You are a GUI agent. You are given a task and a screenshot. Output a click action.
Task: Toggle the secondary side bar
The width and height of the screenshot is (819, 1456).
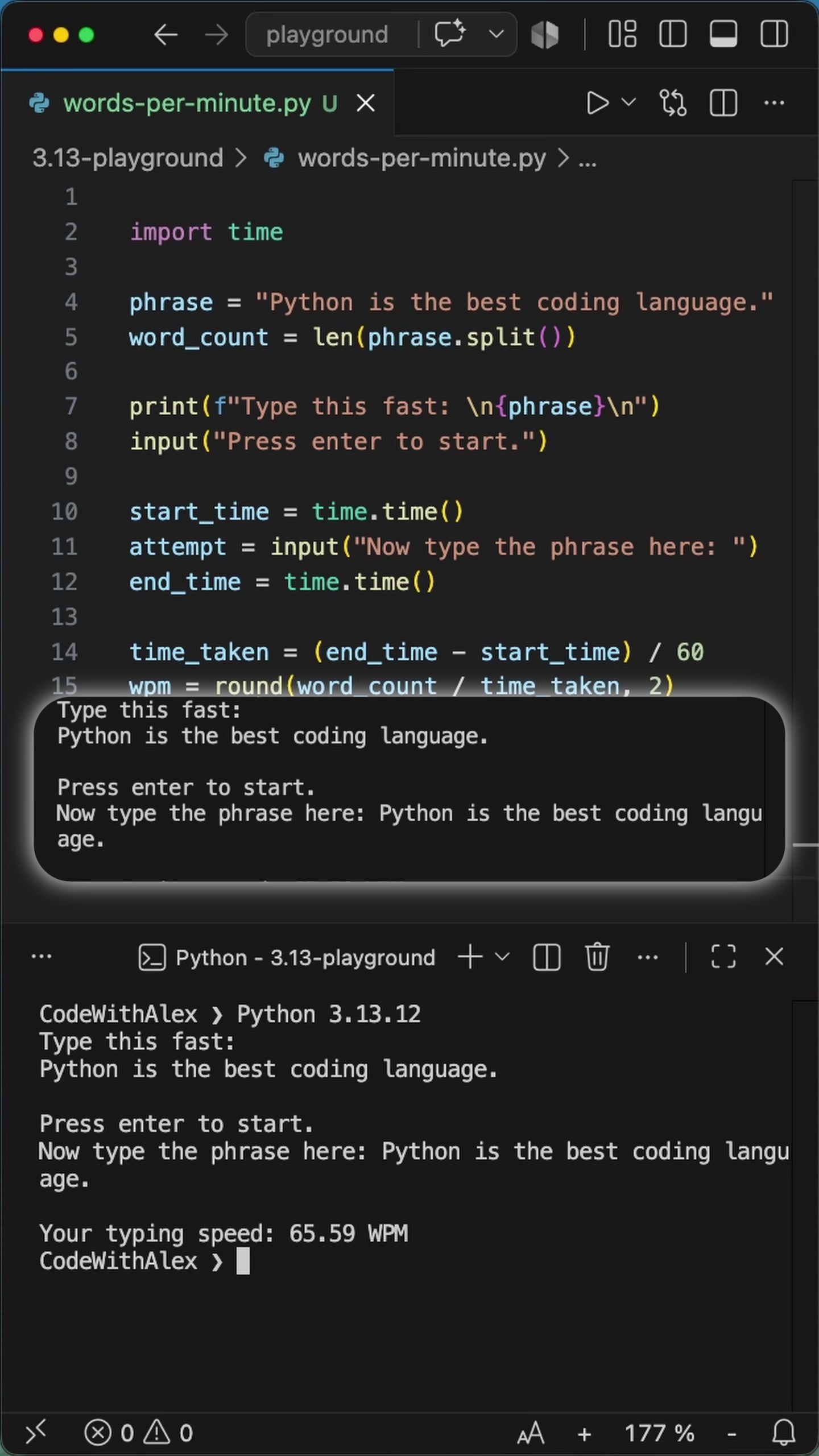774,34
